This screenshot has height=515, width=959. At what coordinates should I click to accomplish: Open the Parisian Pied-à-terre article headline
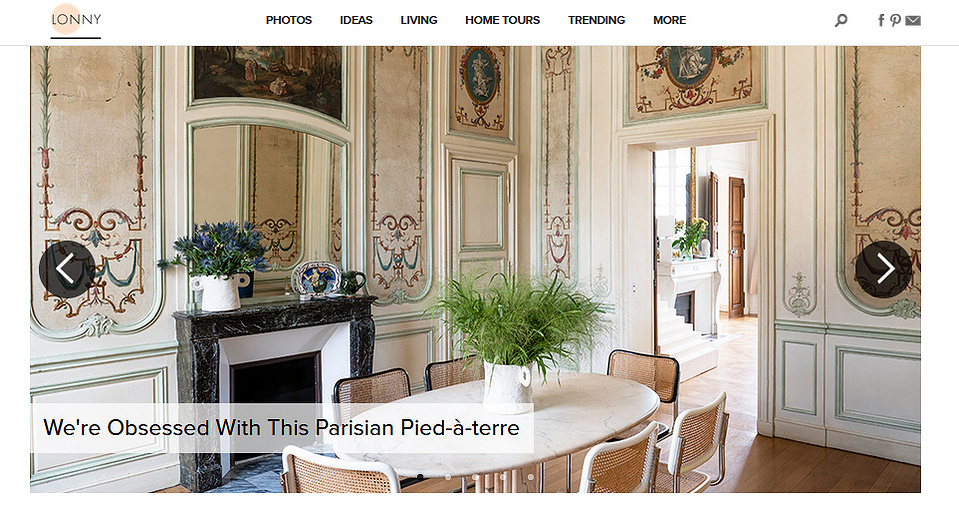(281, 428)
